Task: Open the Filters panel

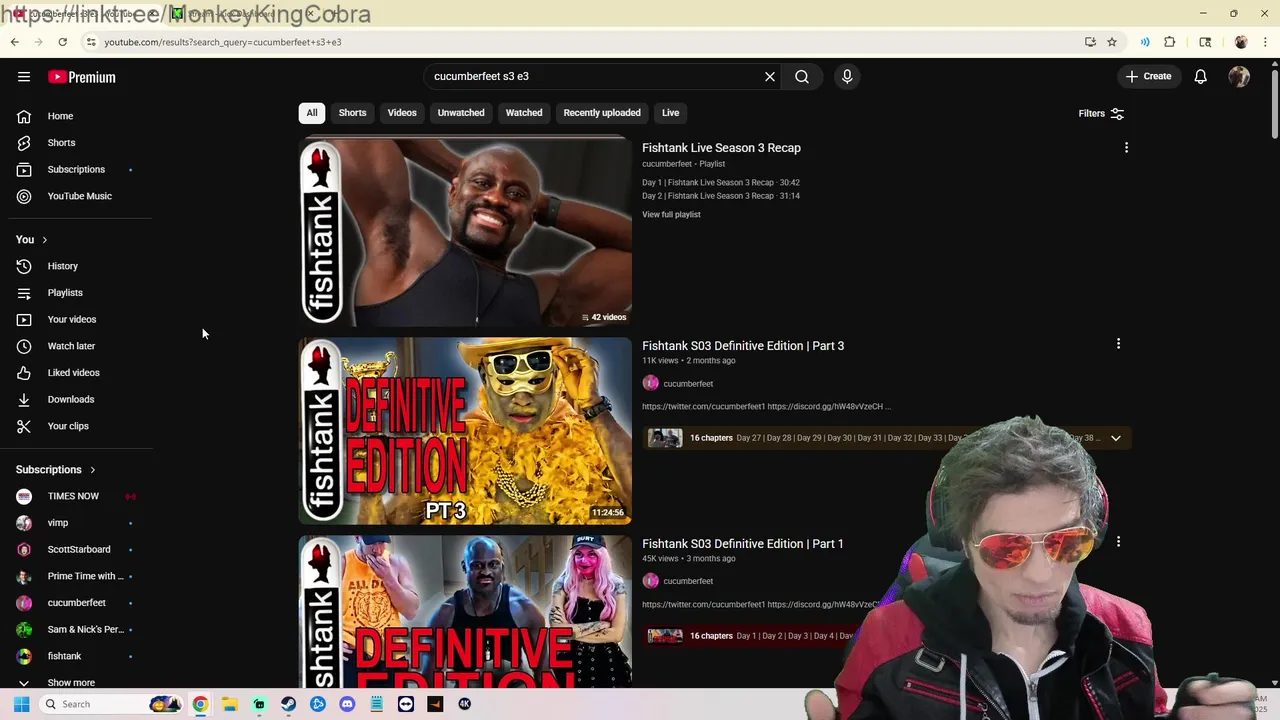Action: click(x=1101, y=113)
